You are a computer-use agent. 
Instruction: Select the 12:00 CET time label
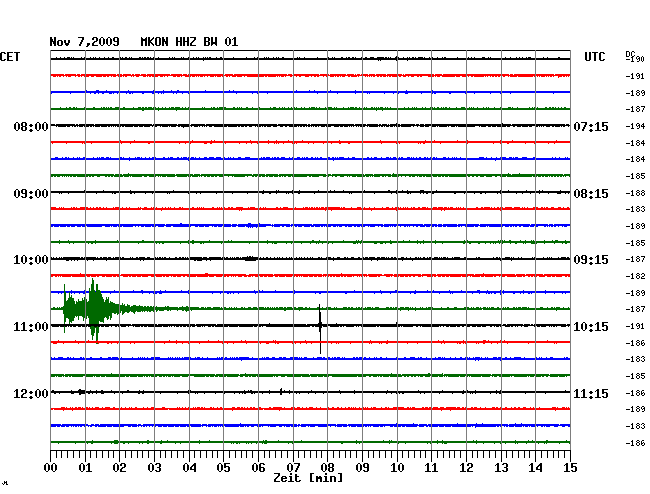[x=31, y=393]
